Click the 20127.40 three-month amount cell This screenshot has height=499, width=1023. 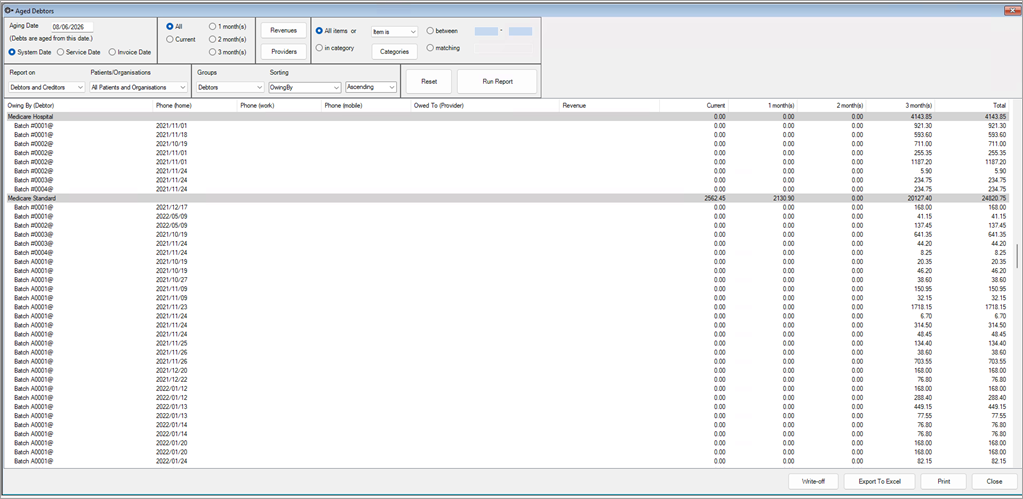(918, 198)
